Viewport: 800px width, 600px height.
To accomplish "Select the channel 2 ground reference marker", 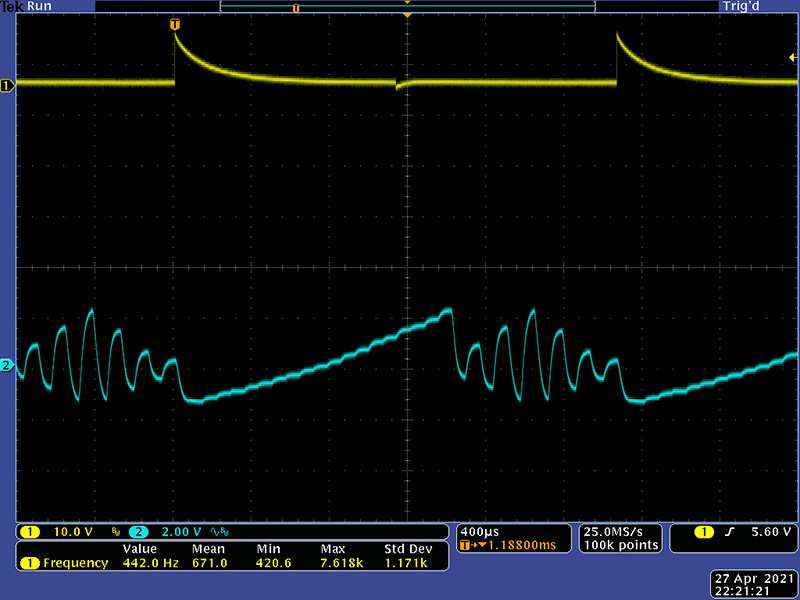I will (7, 366).
